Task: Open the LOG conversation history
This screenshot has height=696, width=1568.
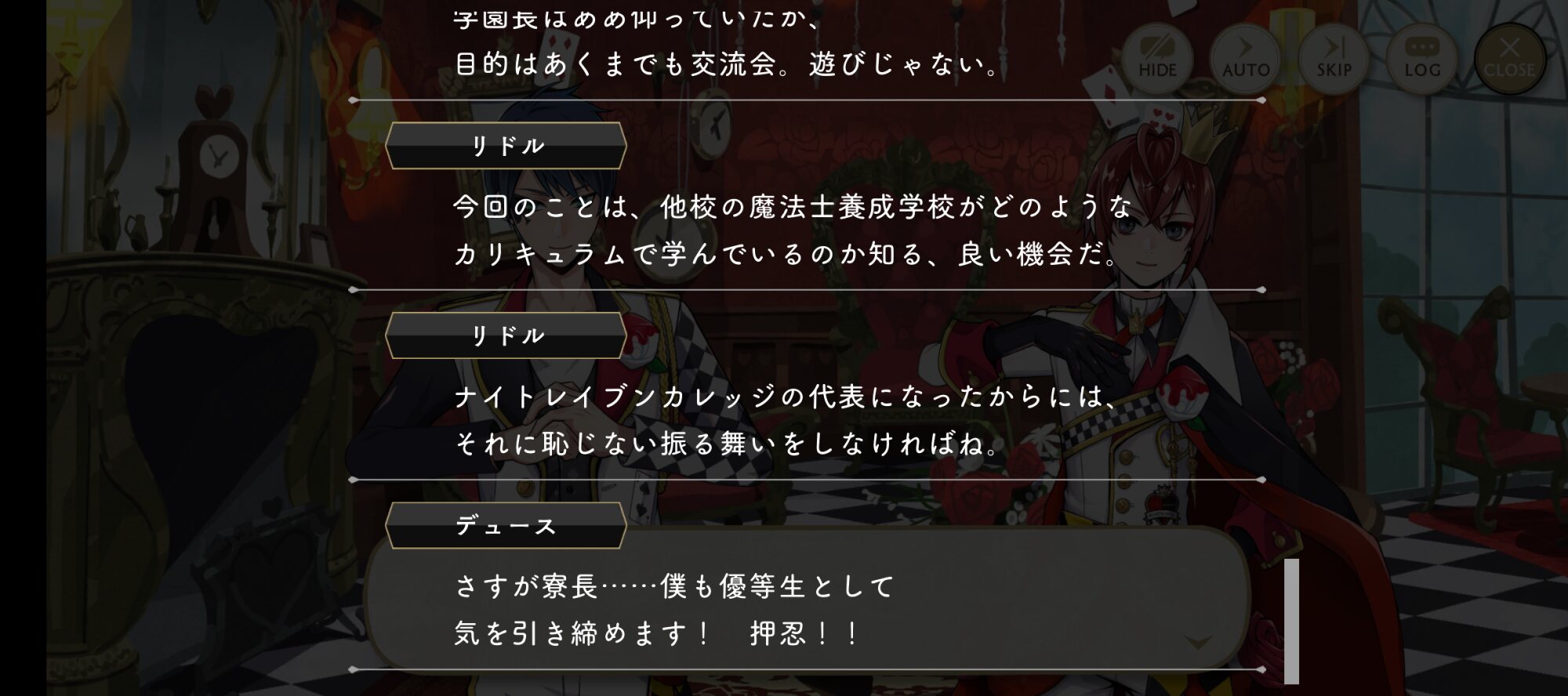Action: click(1422, 57)
